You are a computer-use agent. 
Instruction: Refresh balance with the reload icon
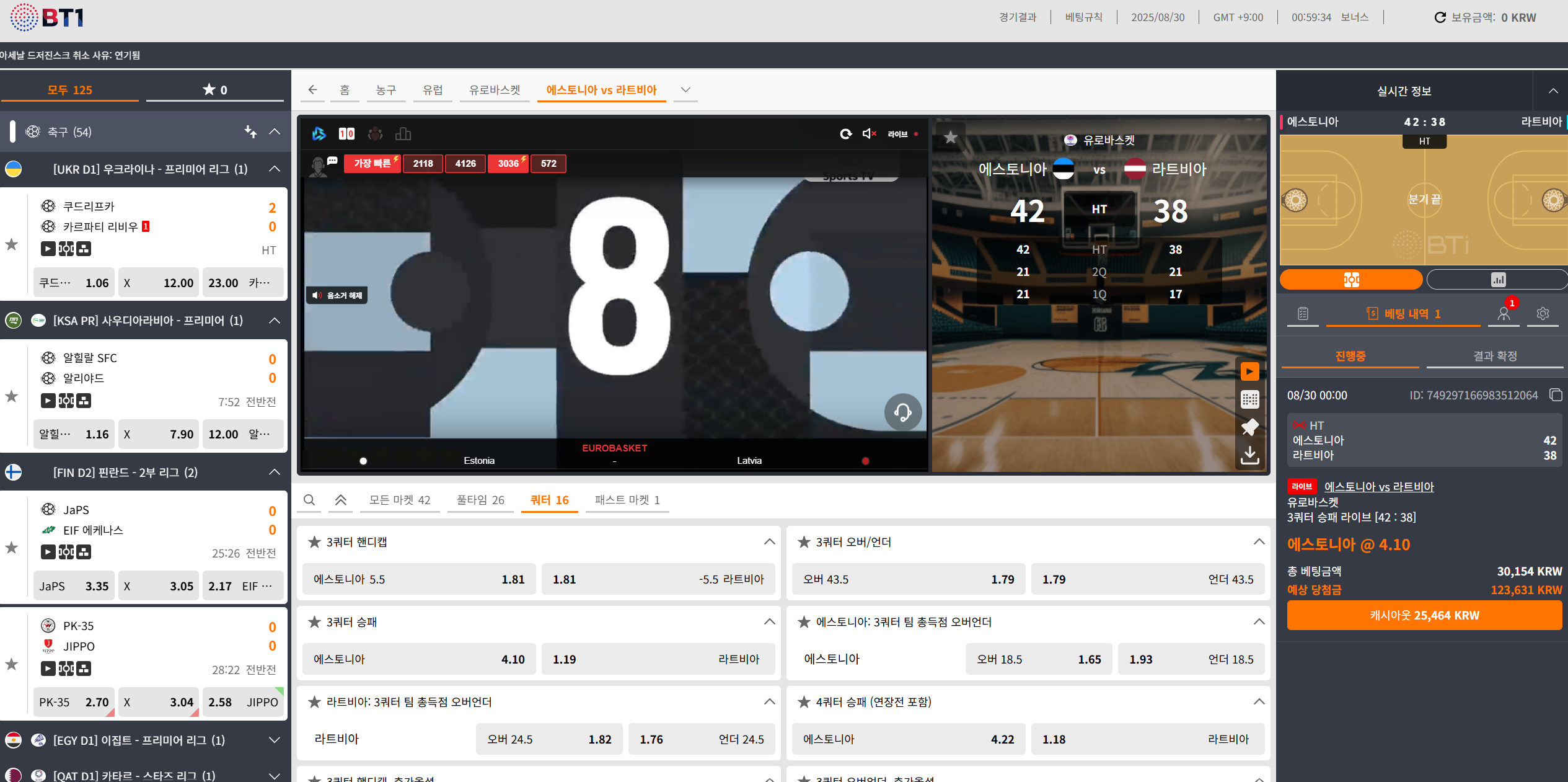(x=1440, y=17)
